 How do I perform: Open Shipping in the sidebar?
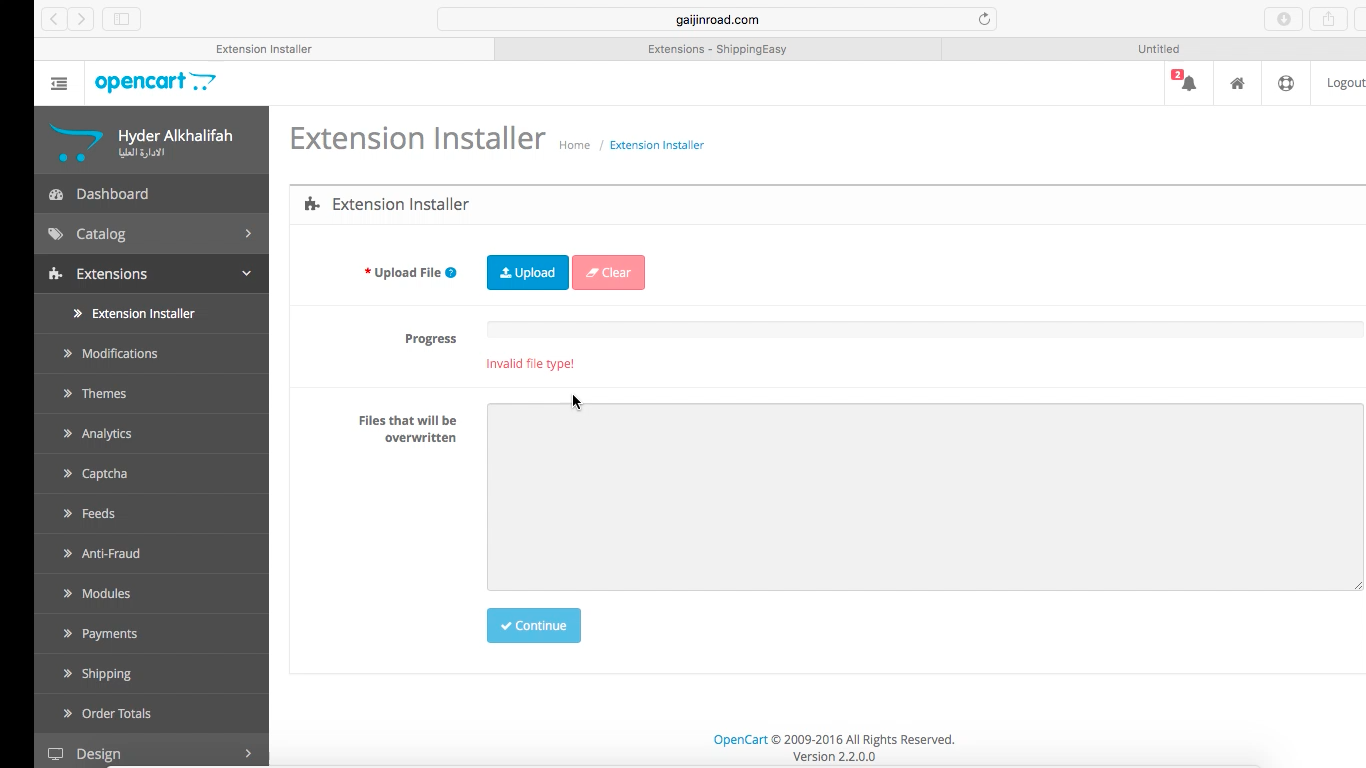click(151, 674)
